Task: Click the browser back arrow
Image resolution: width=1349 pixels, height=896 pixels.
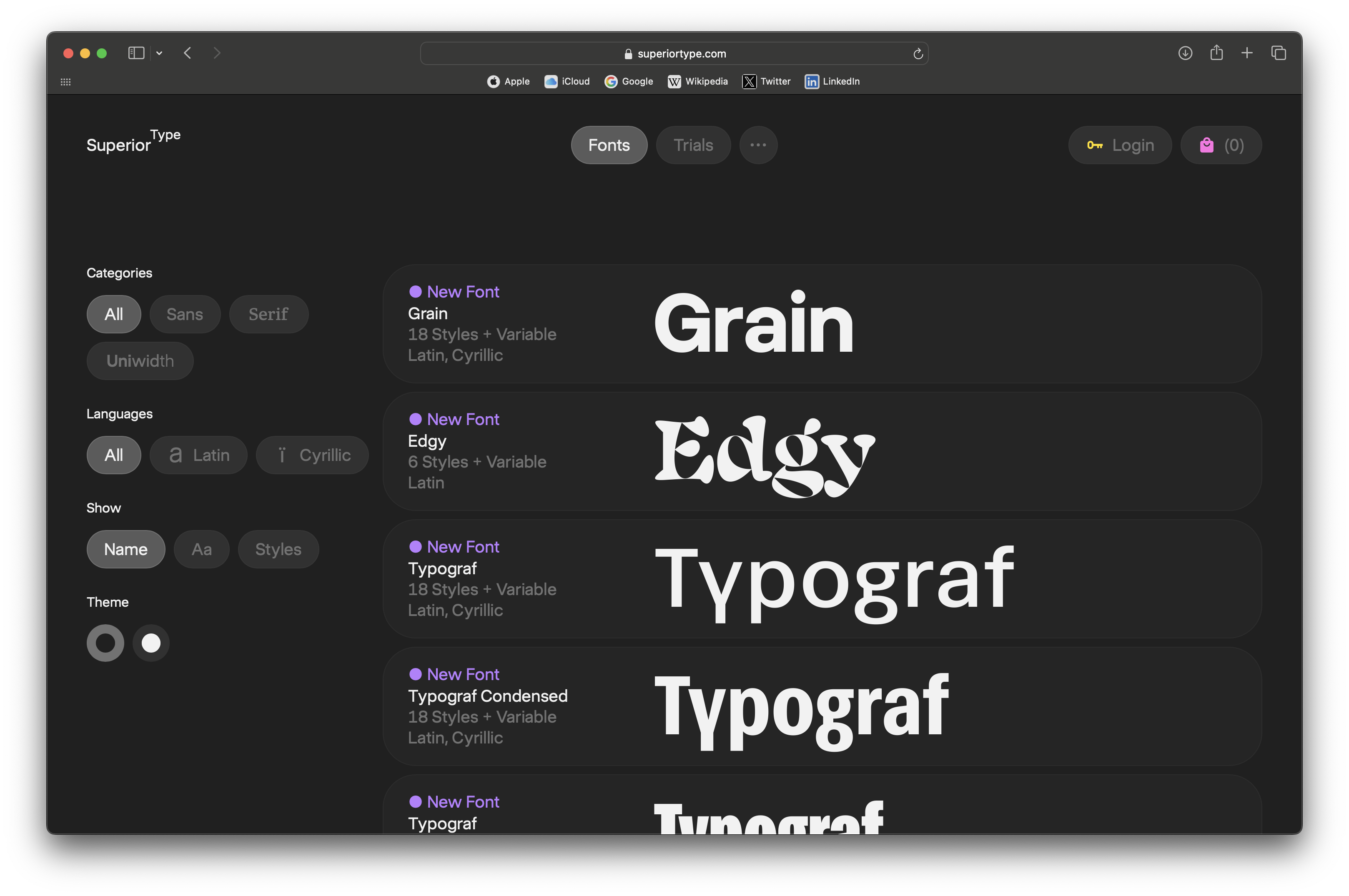Action: [188, 53]
